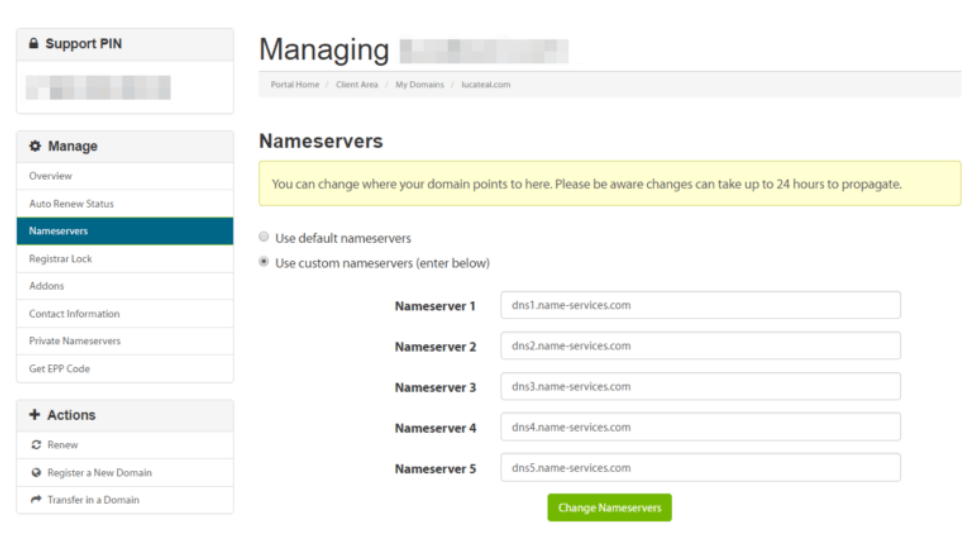Open Addons sidebar item
Screen dimensions: 974x539
coord(125,286)
